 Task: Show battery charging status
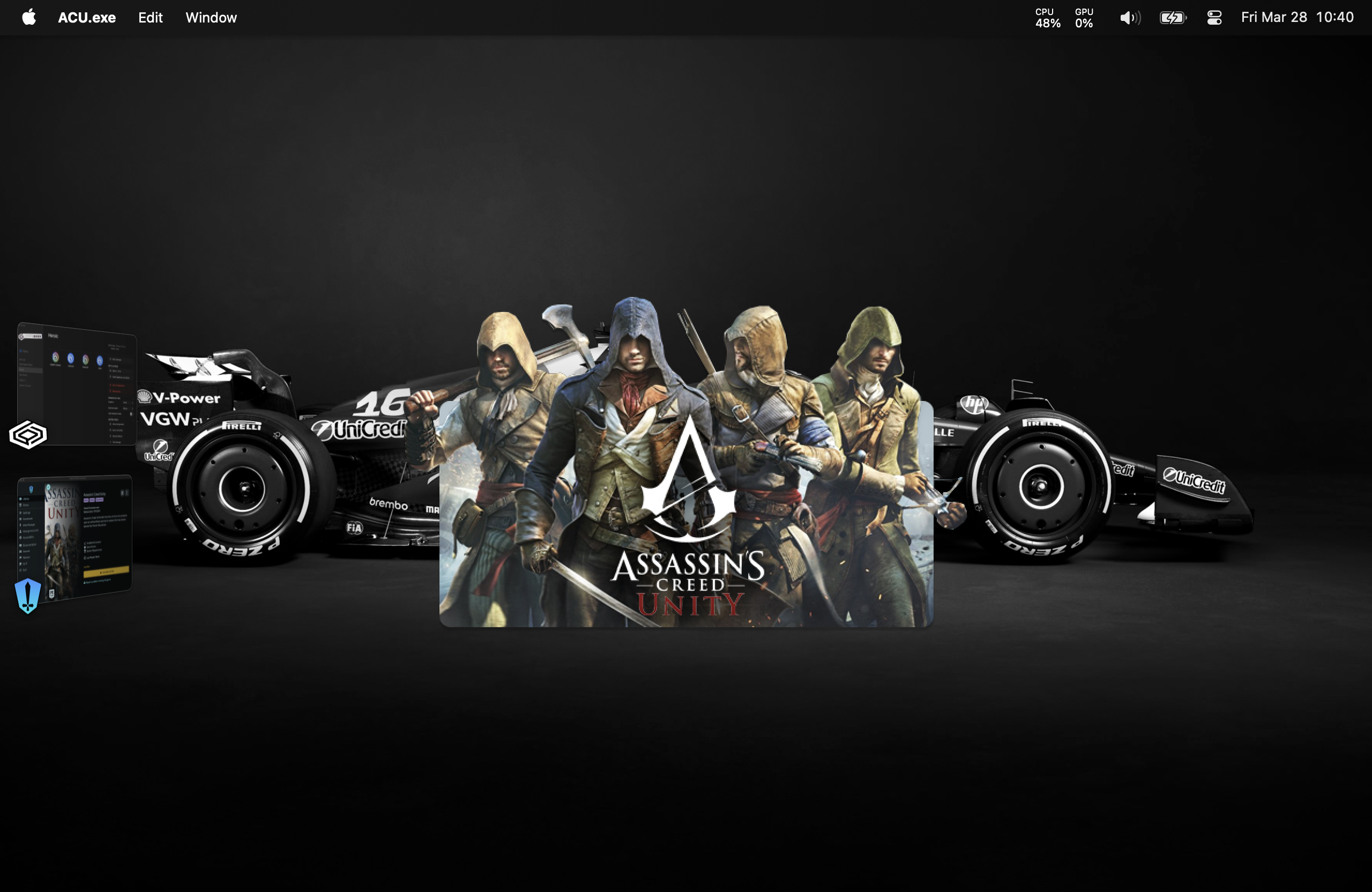[1173, 18]
